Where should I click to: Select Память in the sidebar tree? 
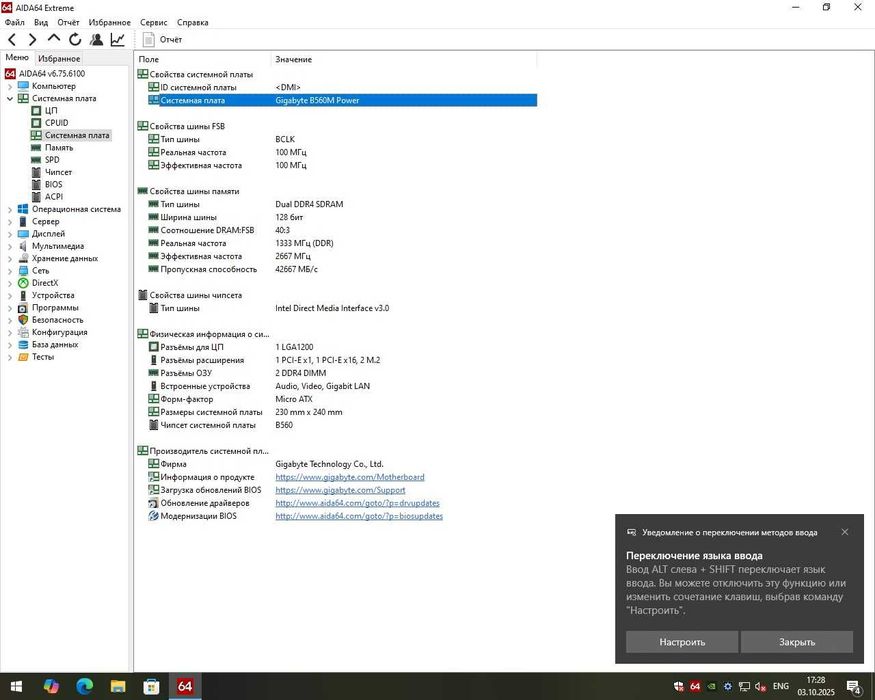pos(59,147)
